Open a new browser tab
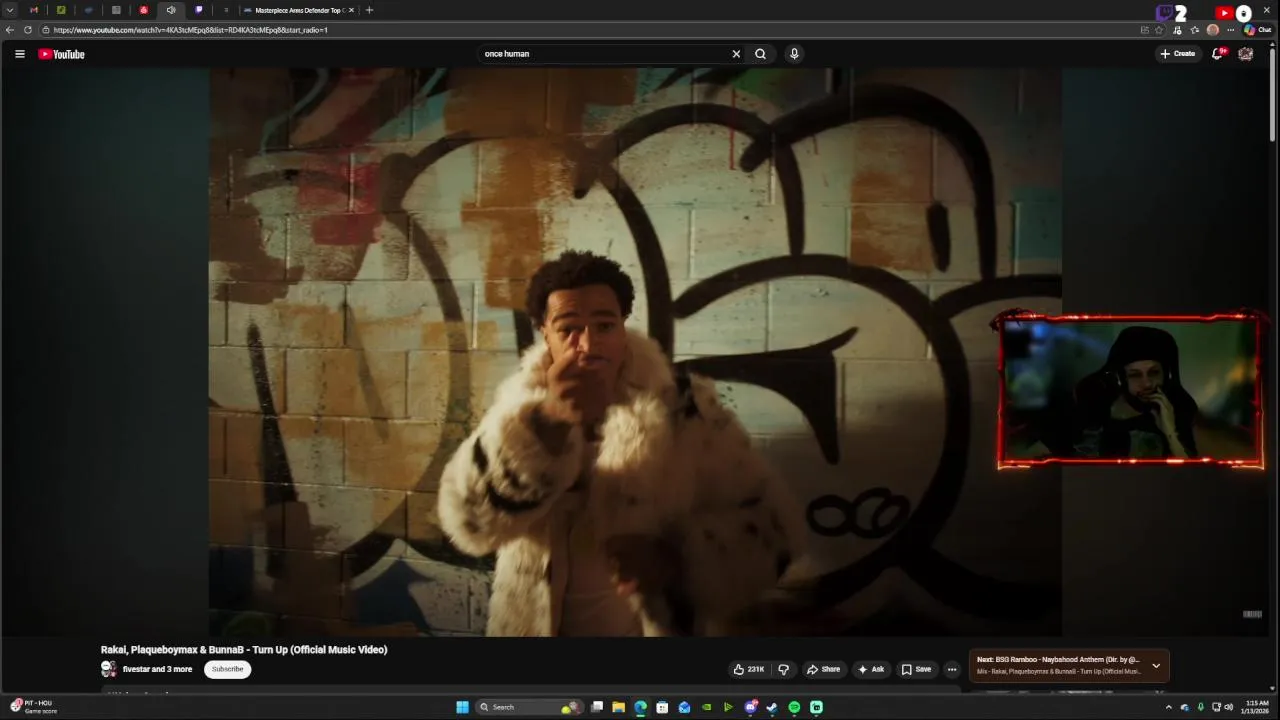1280x720 pixels. (x=369, y=10)
